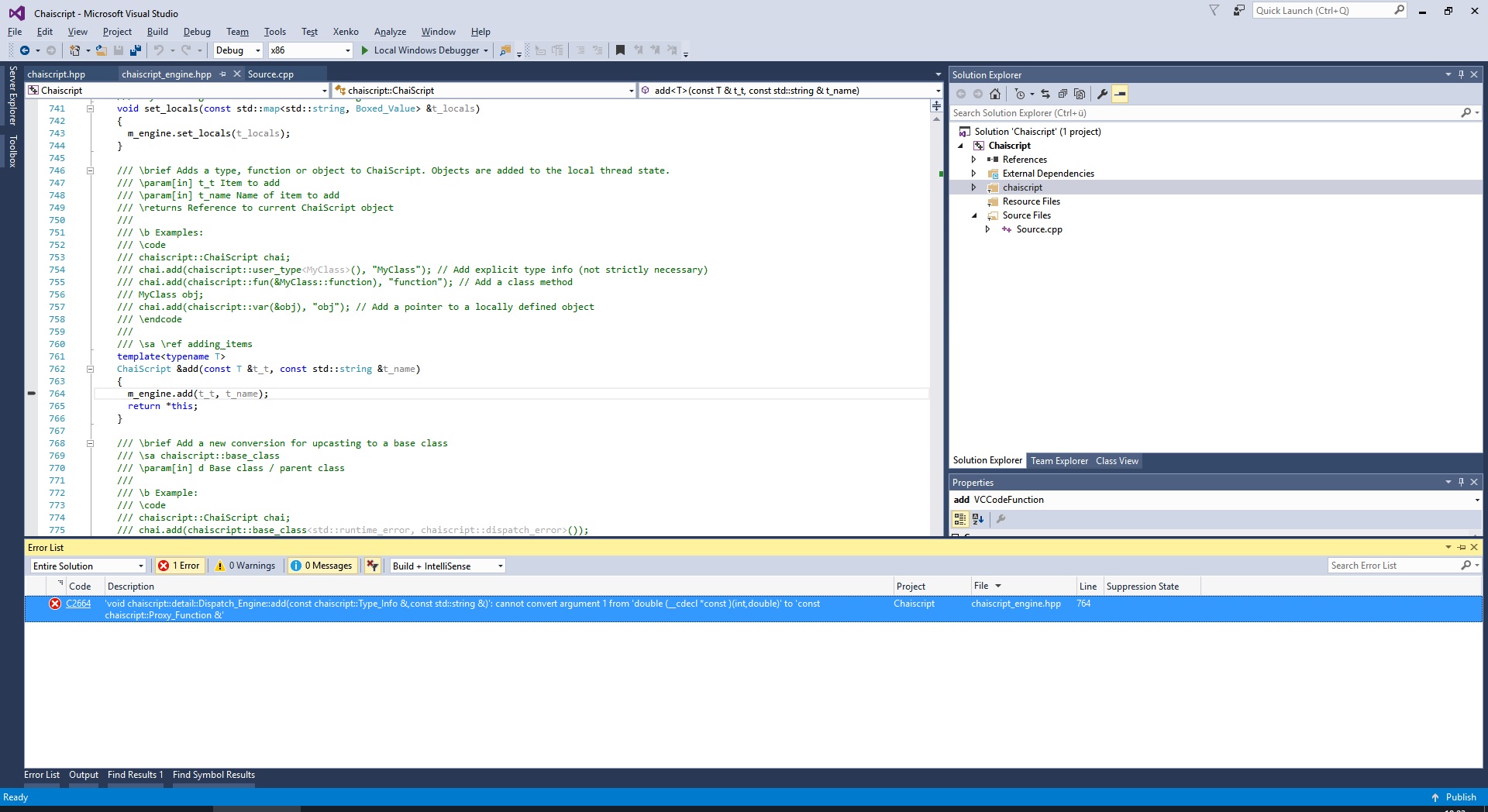Switch to the Output tab

pos(84,775)
